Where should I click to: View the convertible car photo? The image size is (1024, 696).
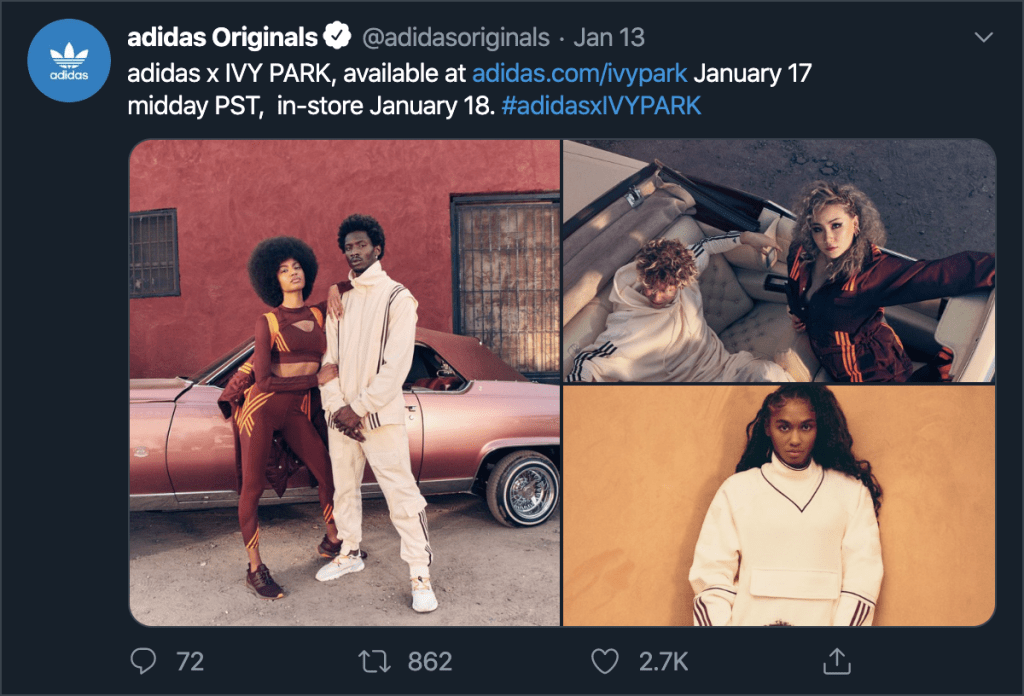pos(780,261)
